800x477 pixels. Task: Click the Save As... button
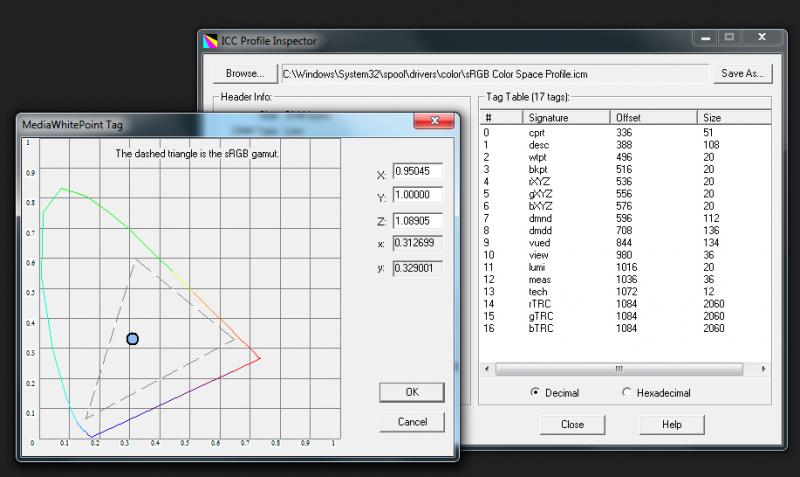click(x=742, y=73)
